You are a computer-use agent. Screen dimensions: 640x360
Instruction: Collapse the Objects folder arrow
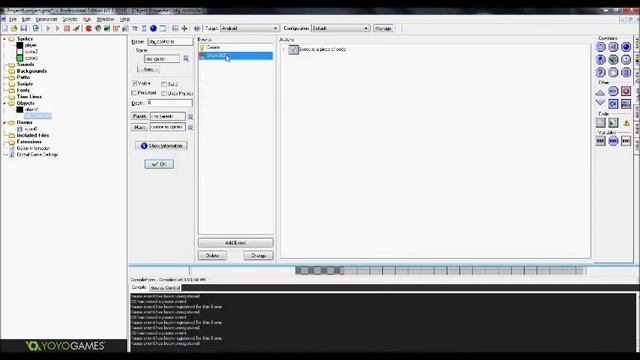4,103
